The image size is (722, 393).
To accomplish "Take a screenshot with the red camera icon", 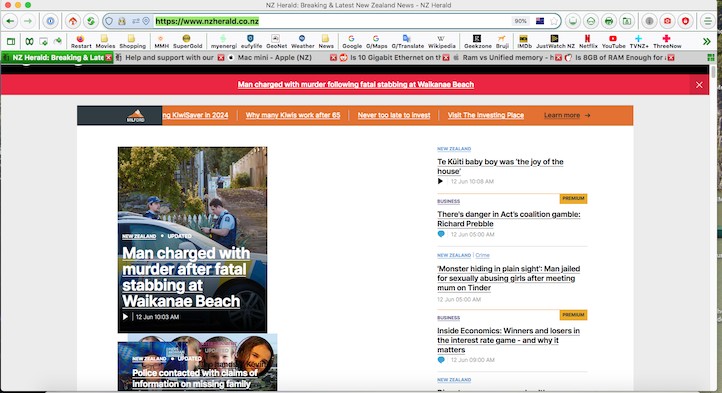I will click(667, 21).
